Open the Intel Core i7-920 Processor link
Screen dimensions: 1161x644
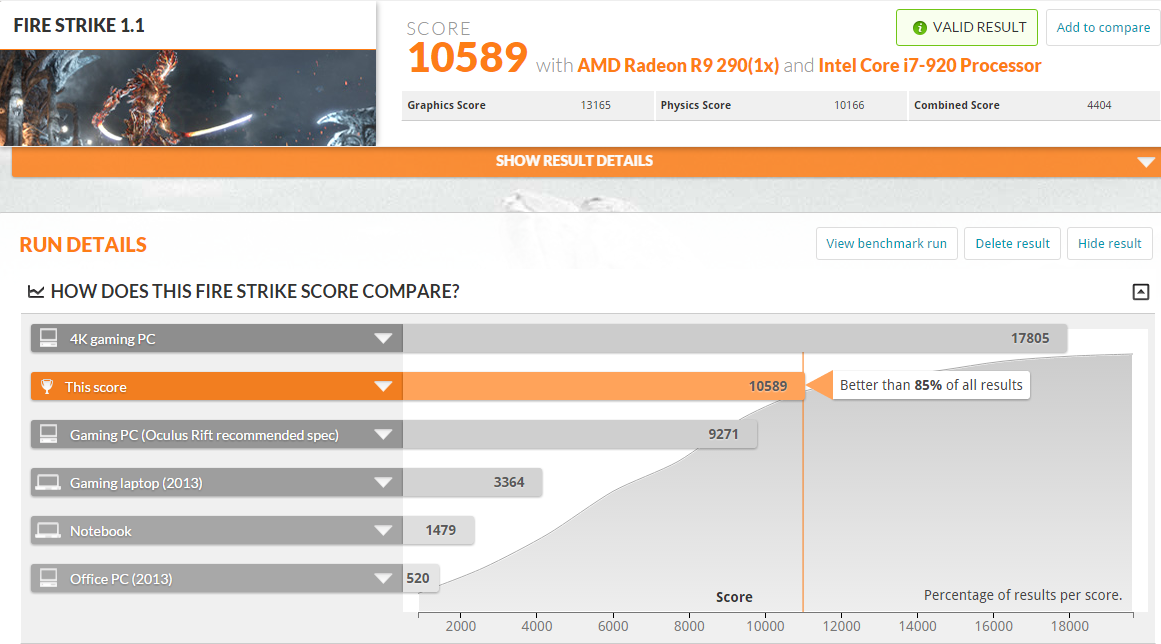pos(929,66)
